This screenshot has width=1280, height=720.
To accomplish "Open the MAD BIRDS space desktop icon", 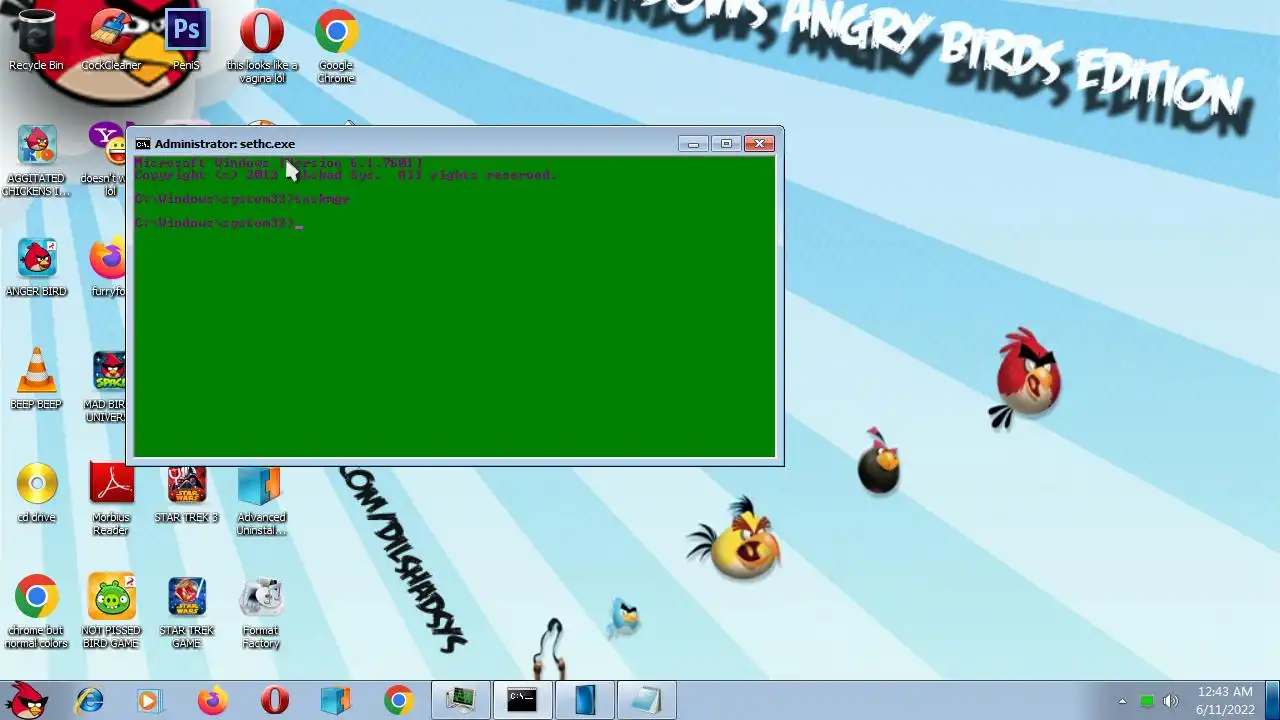I will [x=108, y=386].
